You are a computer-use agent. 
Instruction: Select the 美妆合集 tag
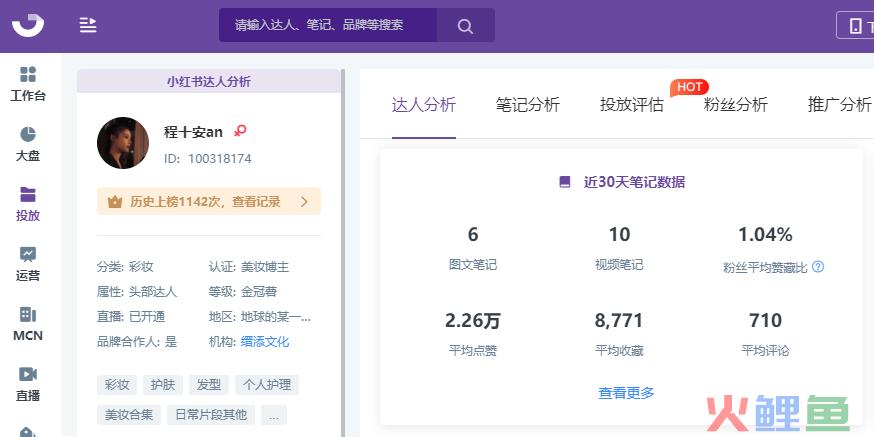(129, 415)
